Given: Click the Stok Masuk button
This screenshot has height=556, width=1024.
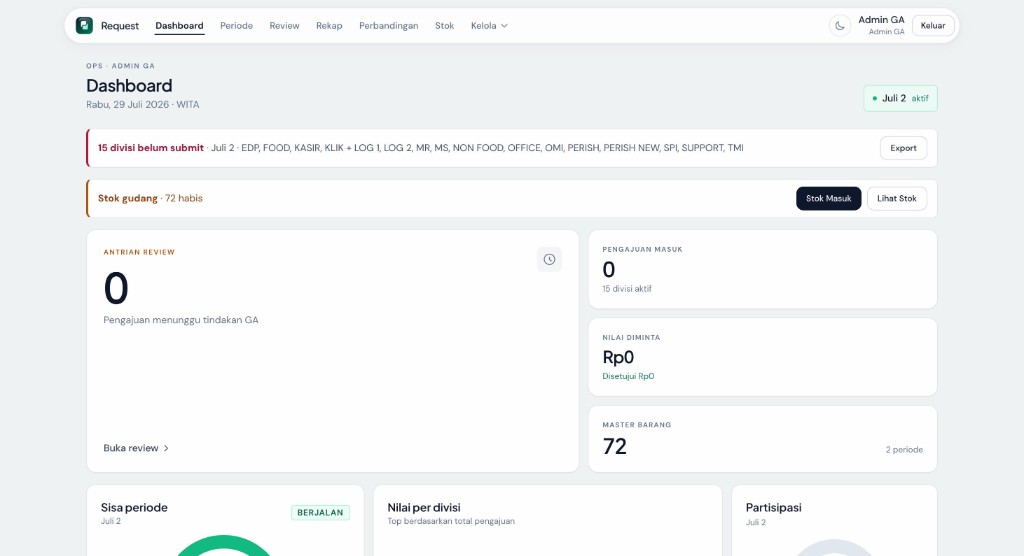Looking at the screenshot, I should tap(829, 199).
